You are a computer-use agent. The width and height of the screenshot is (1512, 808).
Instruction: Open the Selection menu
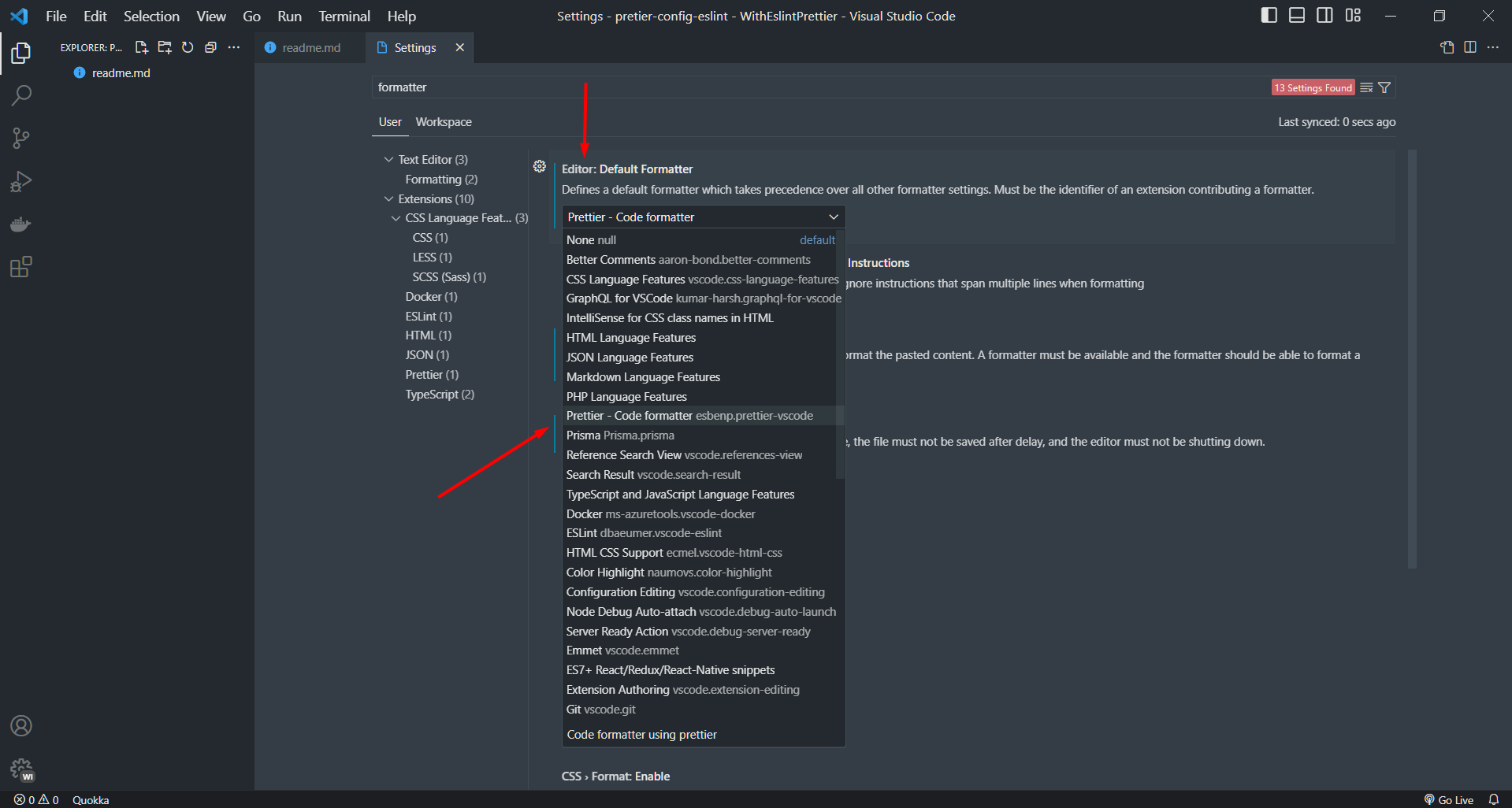point(151,16)
